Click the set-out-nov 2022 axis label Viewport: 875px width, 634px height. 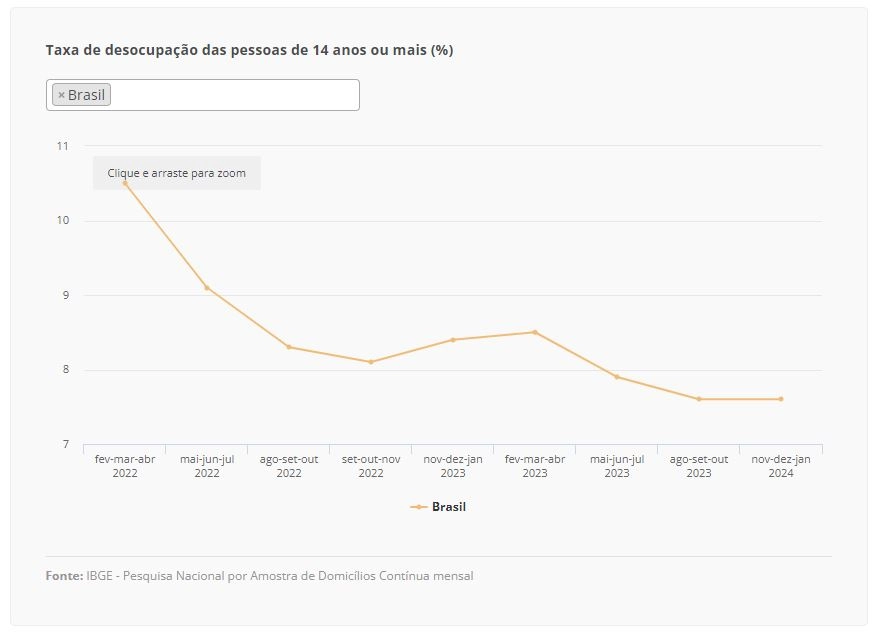pyautogui.click(x=371, y=466)
